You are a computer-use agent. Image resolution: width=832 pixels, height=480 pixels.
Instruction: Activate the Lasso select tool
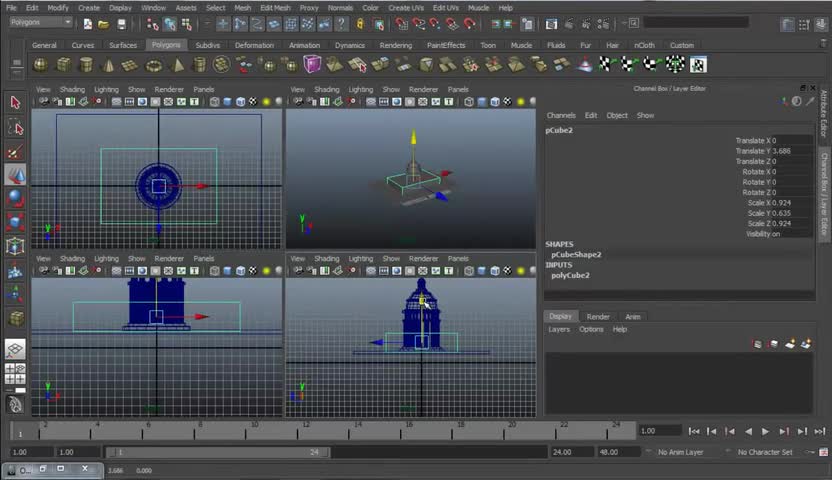coord(15,127)
